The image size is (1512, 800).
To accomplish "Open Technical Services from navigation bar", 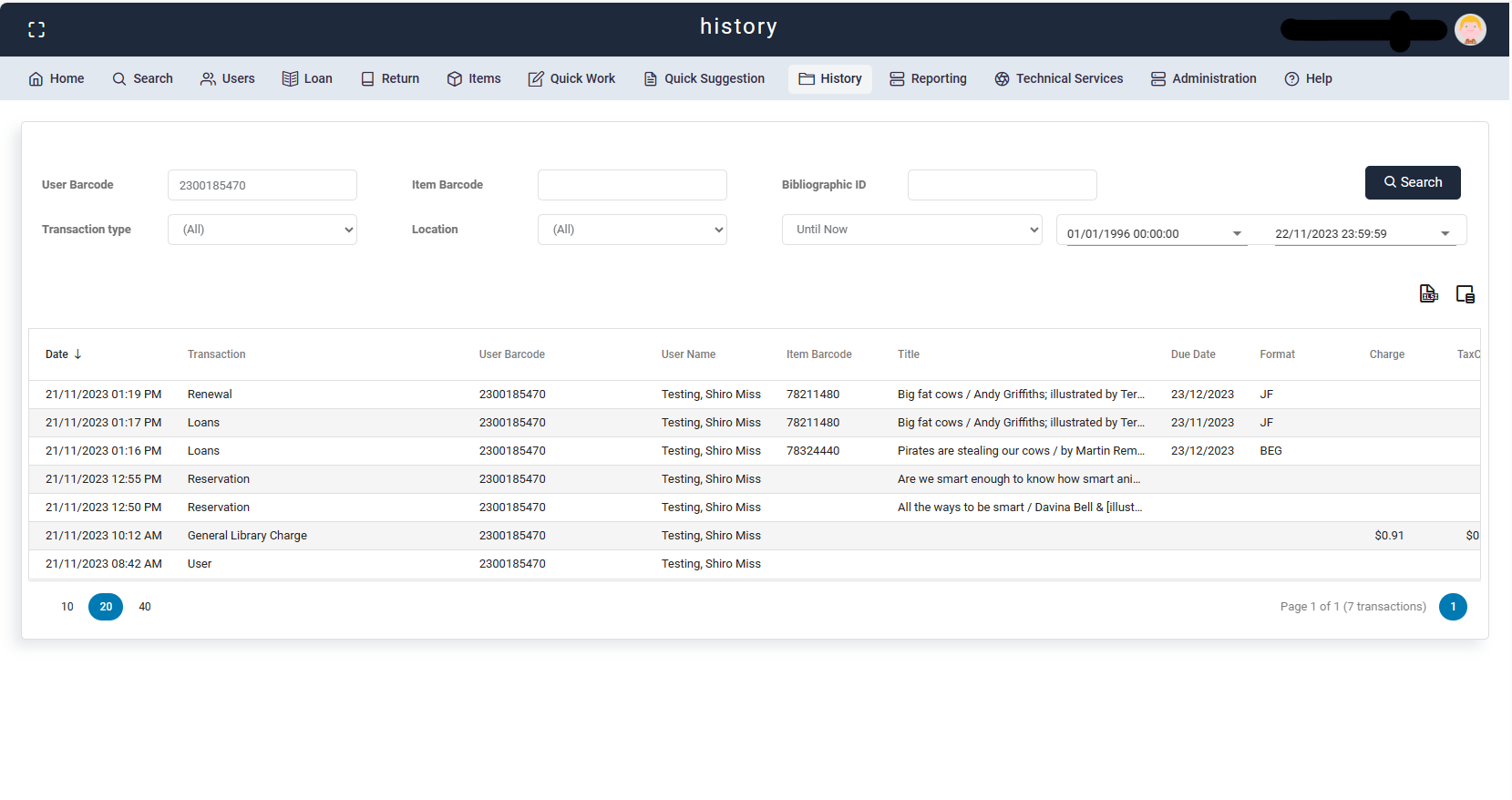I will click(1058, 78).
